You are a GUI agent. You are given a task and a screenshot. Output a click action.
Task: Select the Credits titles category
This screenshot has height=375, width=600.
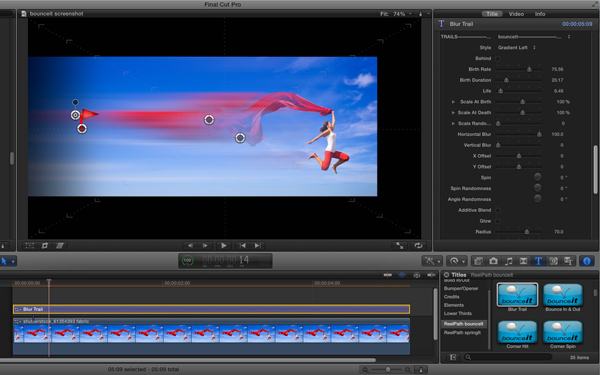point(452,297)
